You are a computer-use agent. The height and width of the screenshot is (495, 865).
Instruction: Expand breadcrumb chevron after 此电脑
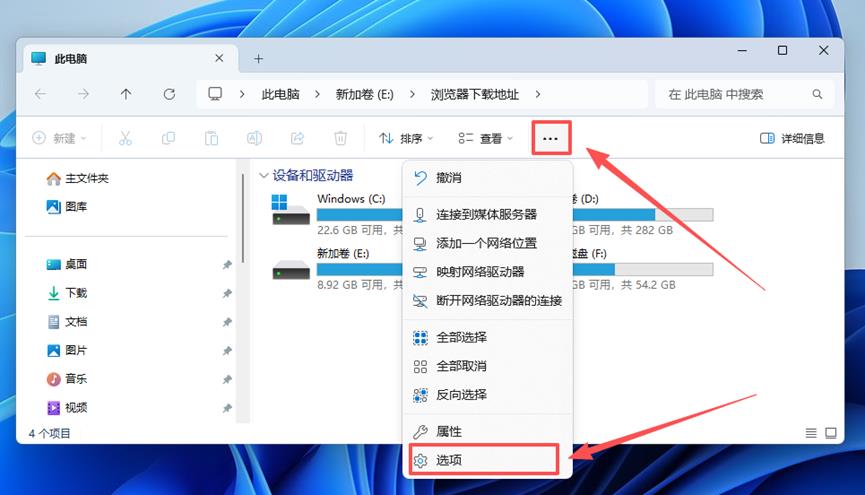317,94
